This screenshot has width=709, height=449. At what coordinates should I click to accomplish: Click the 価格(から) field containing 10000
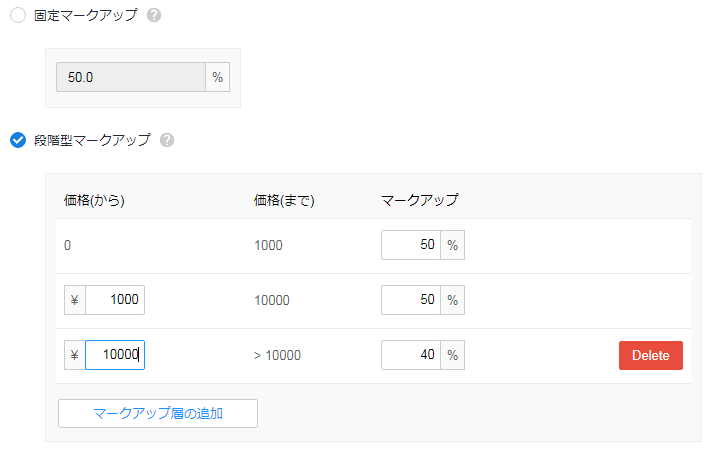pos(115,355)
